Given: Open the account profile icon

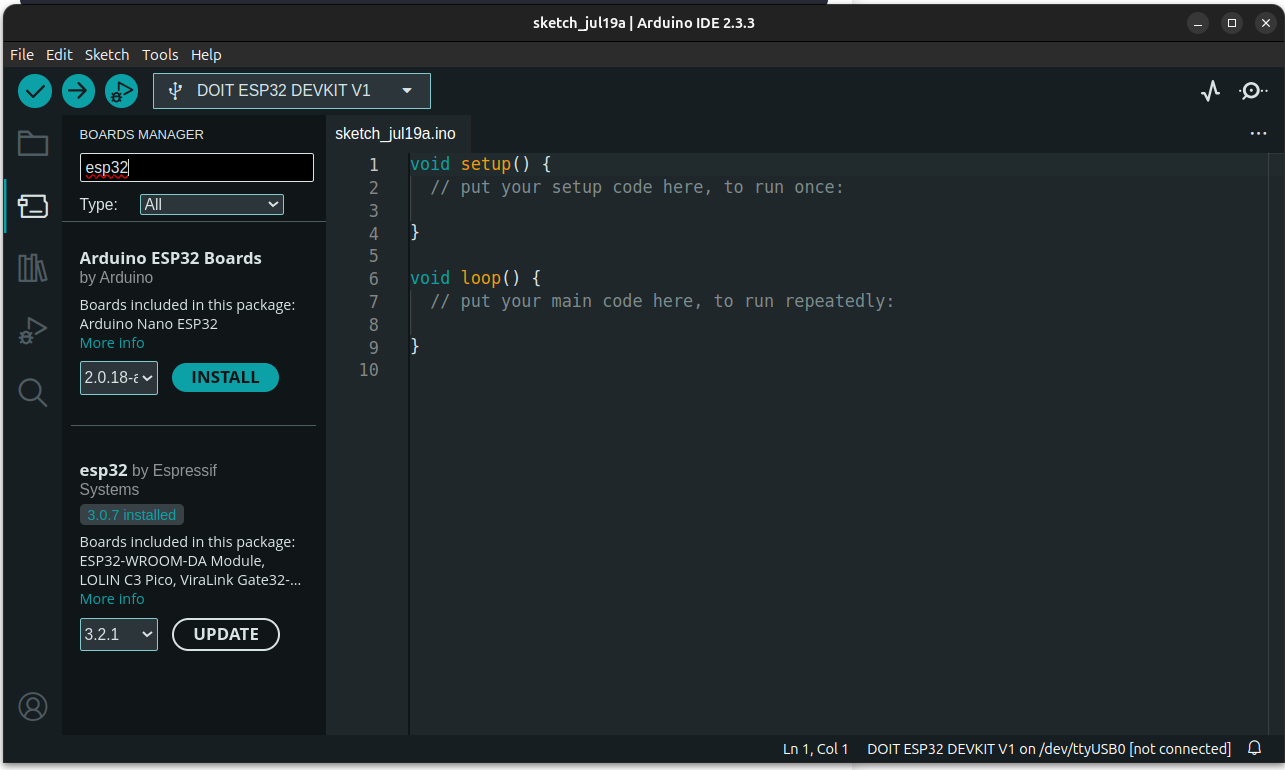Looking at the screenshot, I should [33, 706].
